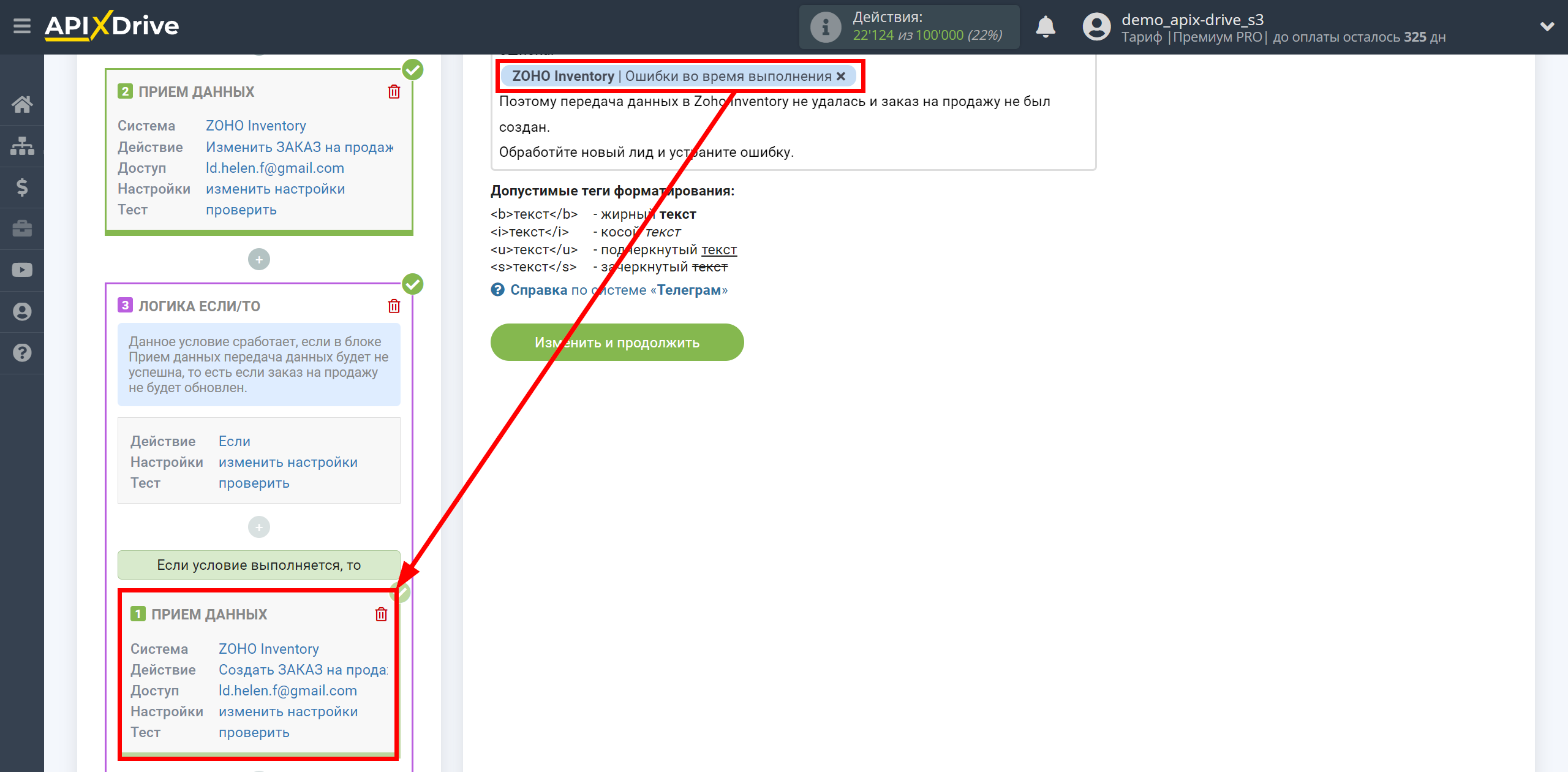Click Если action link

[x=235, y=441]
